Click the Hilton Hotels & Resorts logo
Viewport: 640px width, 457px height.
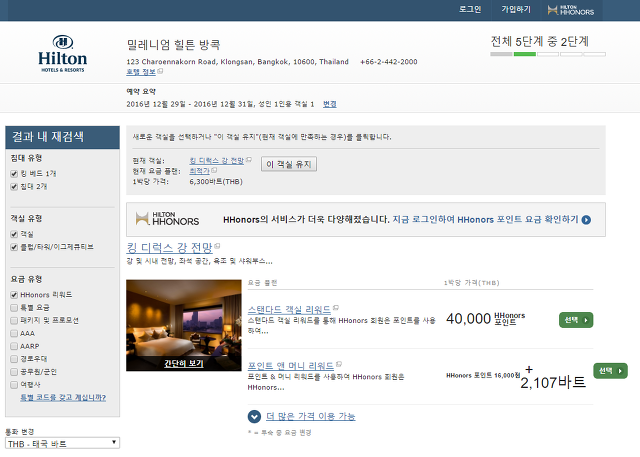point(62,53)
